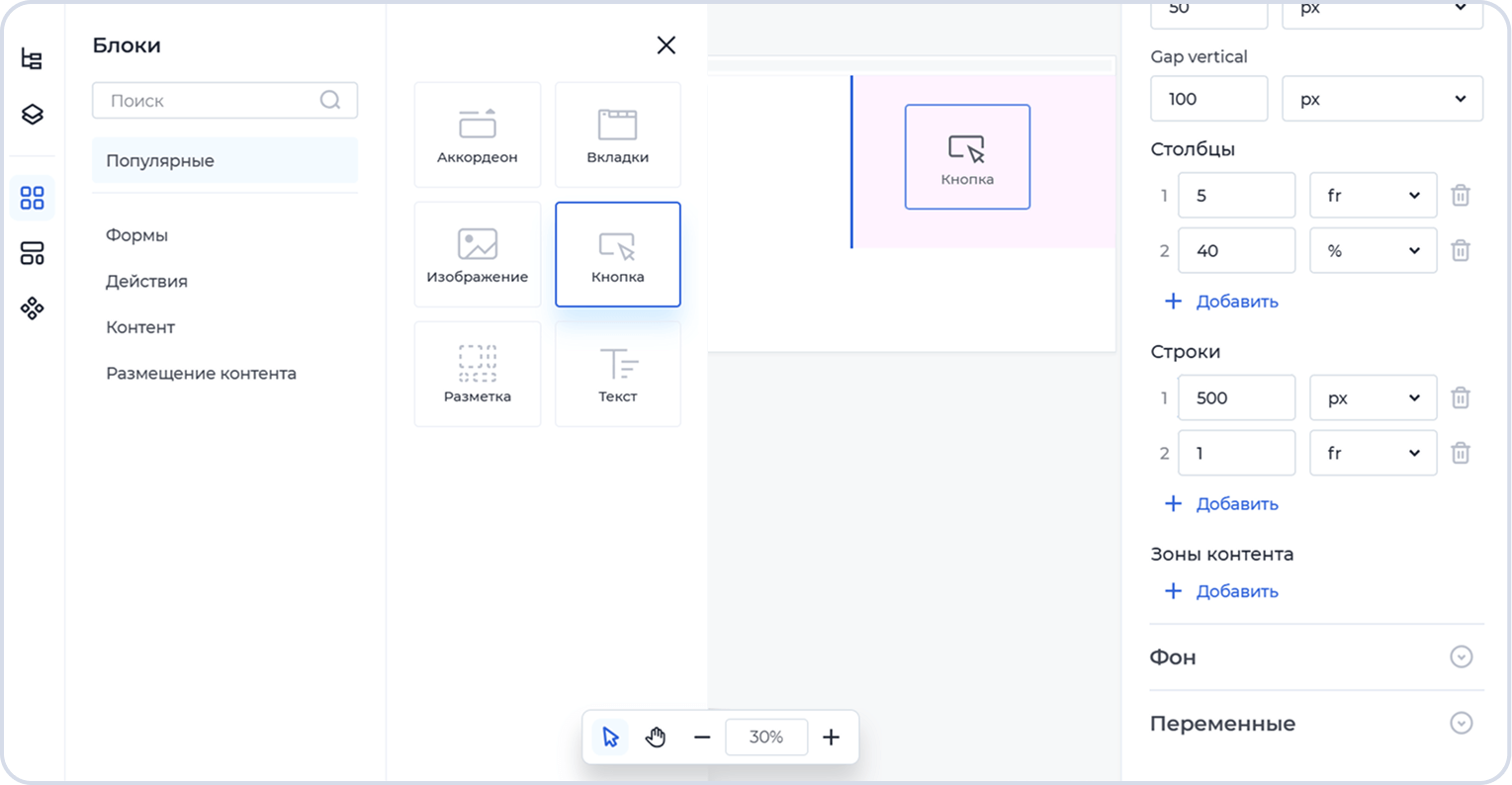The width and height of the screenshot is (1512, 785).
Task: Select the Действия category
Action: [x=146, y=281]
